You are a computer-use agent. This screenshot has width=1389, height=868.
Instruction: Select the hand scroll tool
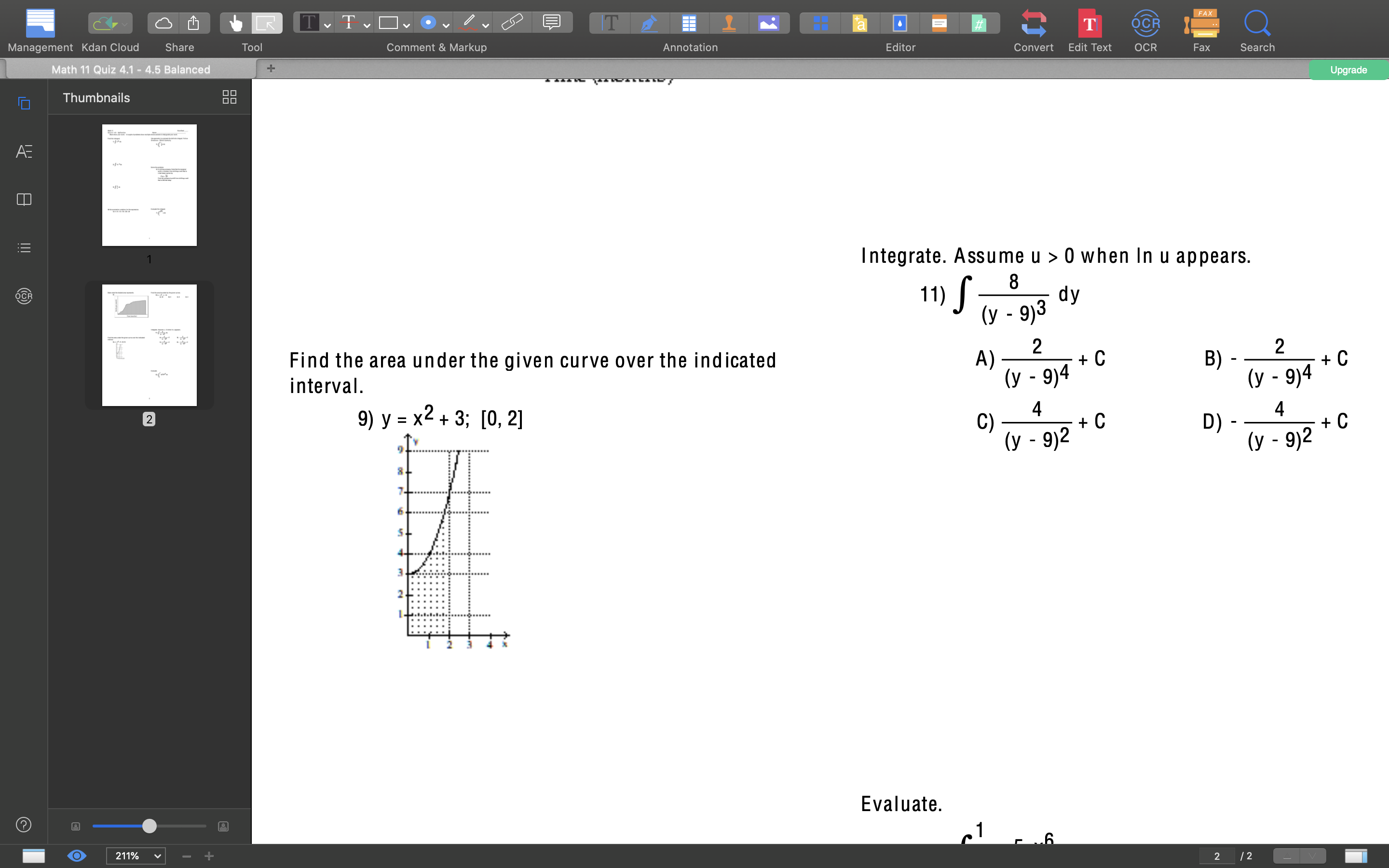[235, 23]
